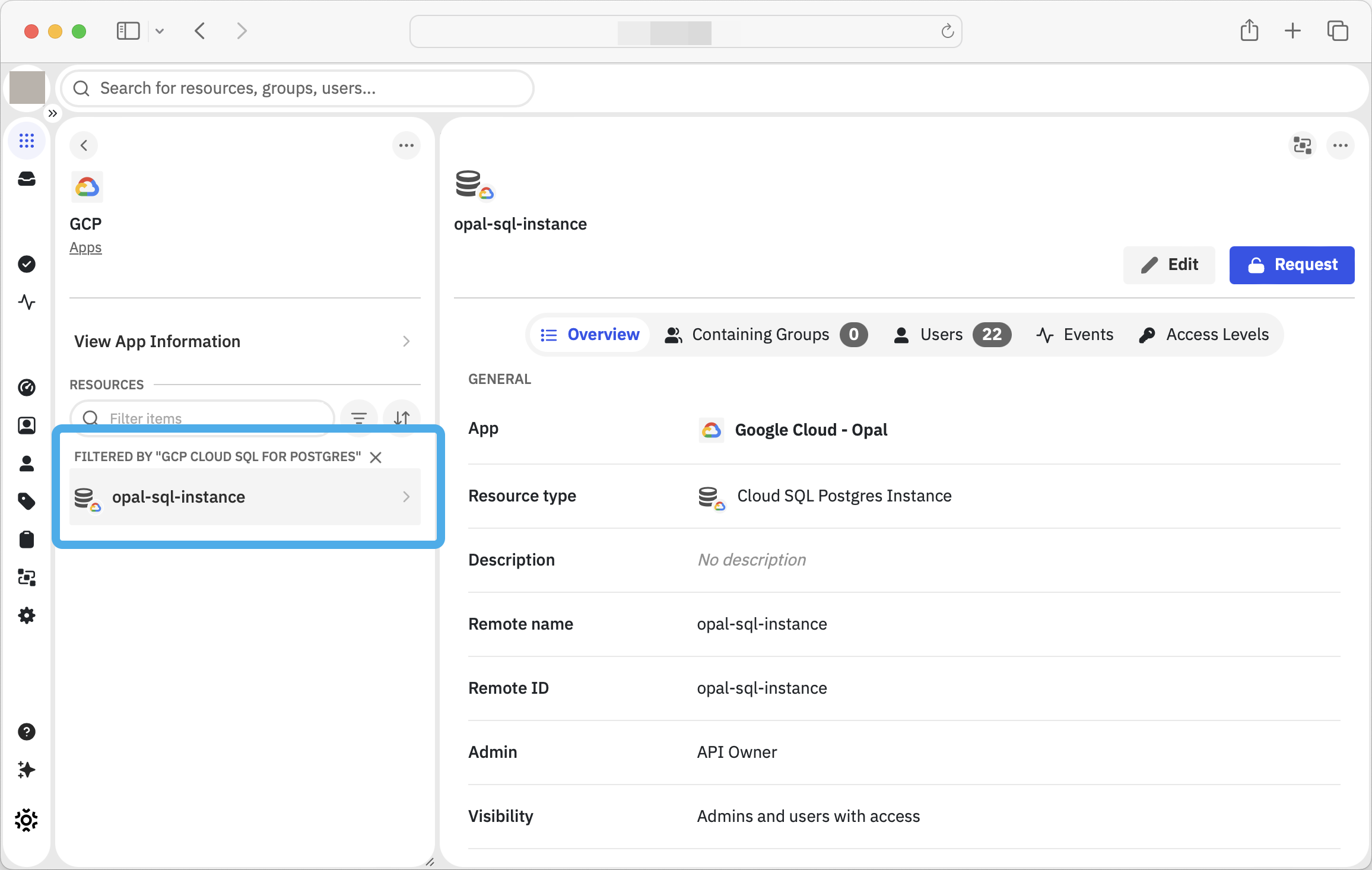Click the Filter items input field
Viewport: 1372px width, 870px height.
(202, 418)
